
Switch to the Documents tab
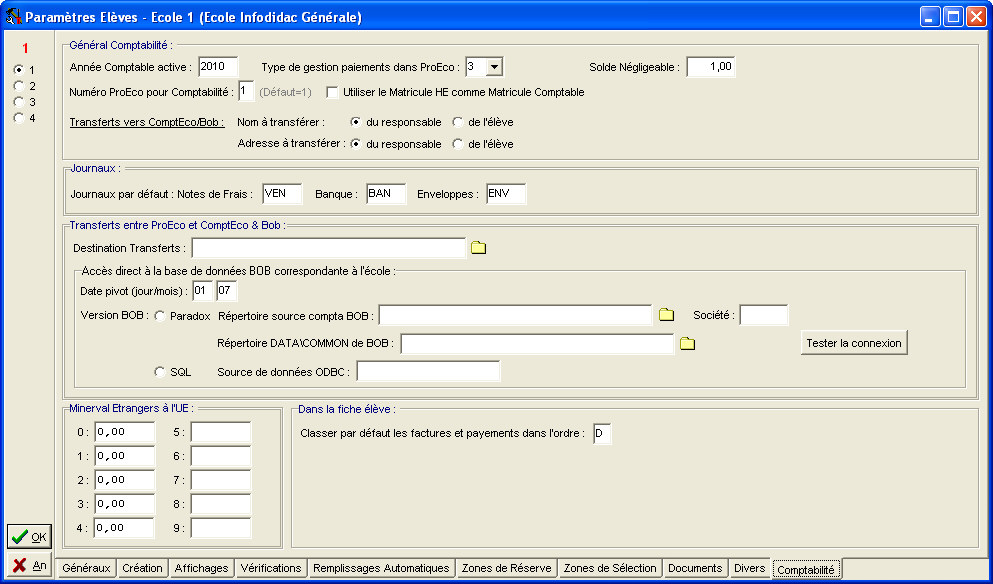[695, 568]
